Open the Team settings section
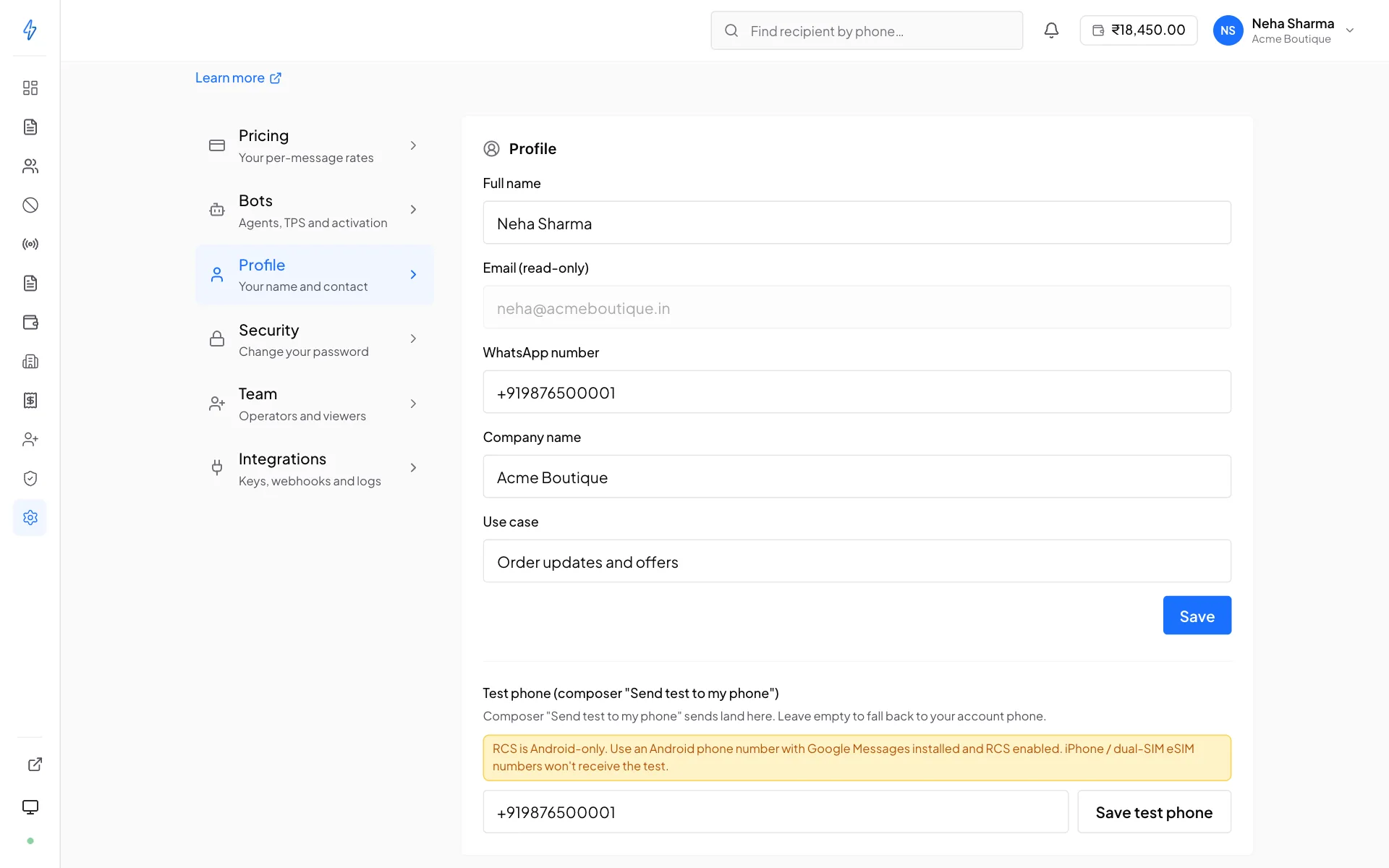Image resolution: width=1389 pixels, height=868 pixels. point(315,404)
